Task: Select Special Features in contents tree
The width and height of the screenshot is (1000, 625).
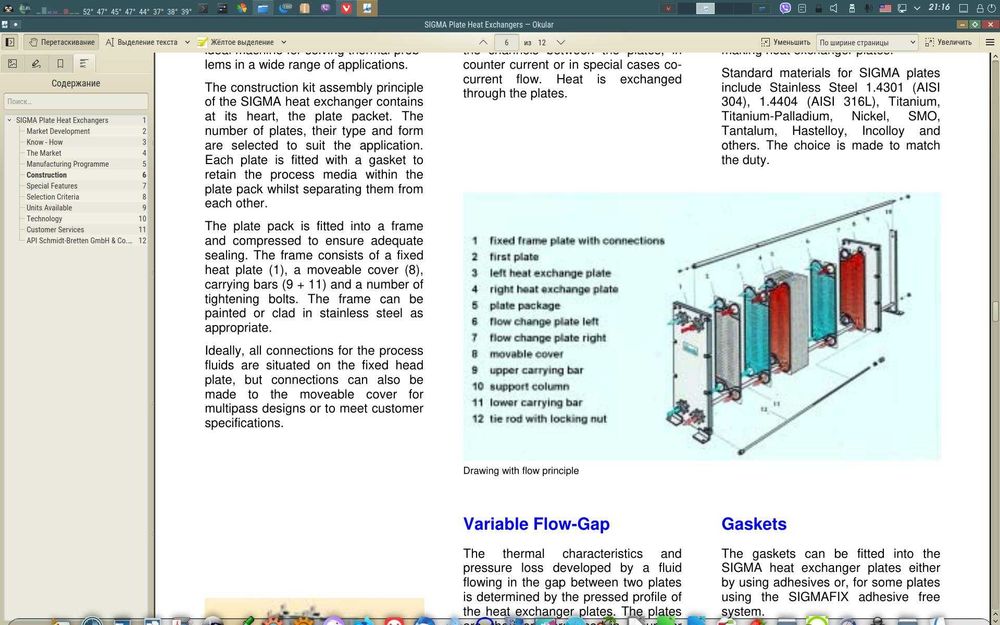Action: pyautogui.click(x=52, y=186)
